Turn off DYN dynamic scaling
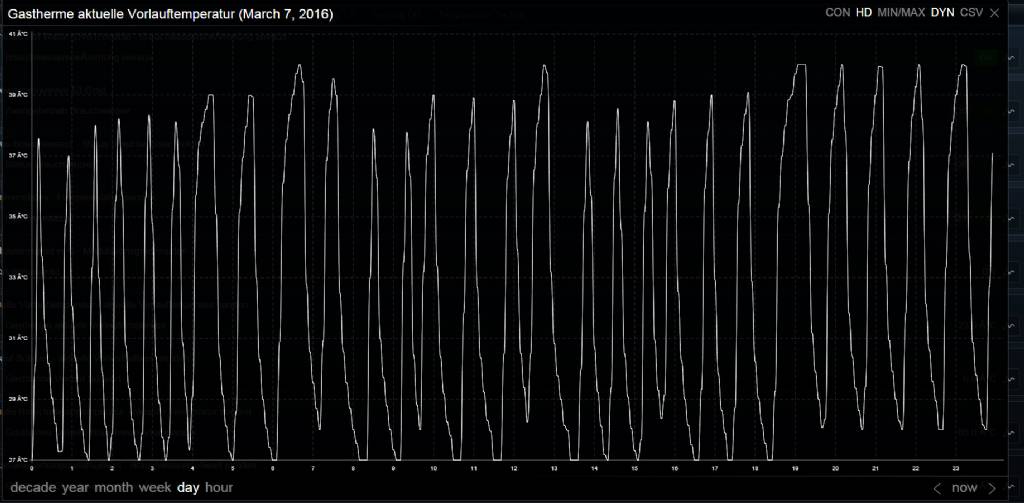 (x=942, y=13)
